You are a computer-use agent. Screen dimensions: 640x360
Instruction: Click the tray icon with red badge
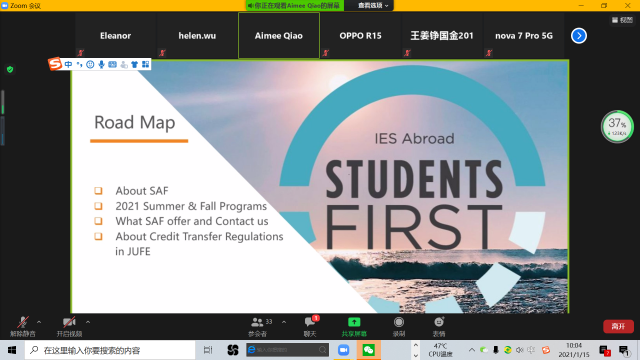pyautogui.click(x=605, y=350)
